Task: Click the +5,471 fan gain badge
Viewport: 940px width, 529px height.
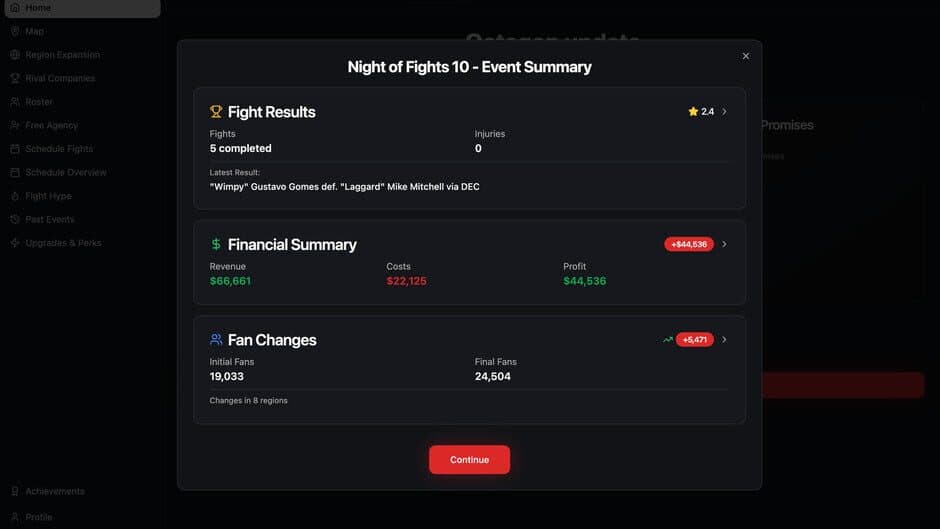Action: pyautogui.click(x=694, y=340)
